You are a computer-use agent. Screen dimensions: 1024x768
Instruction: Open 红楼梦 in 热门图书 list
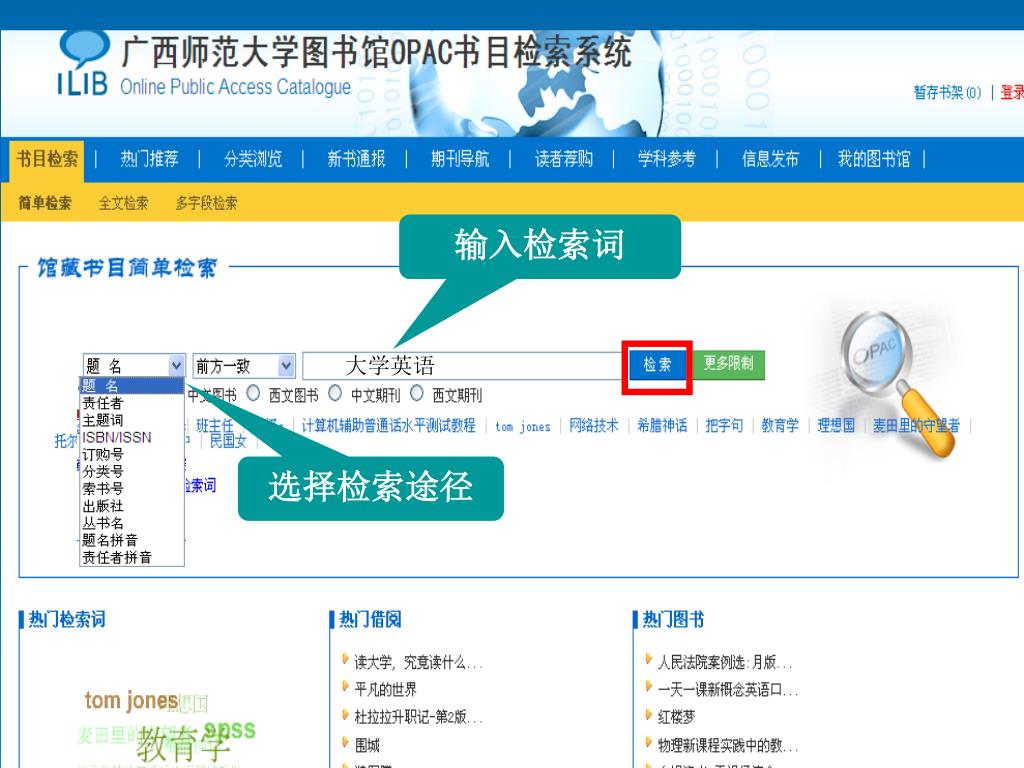677,717
